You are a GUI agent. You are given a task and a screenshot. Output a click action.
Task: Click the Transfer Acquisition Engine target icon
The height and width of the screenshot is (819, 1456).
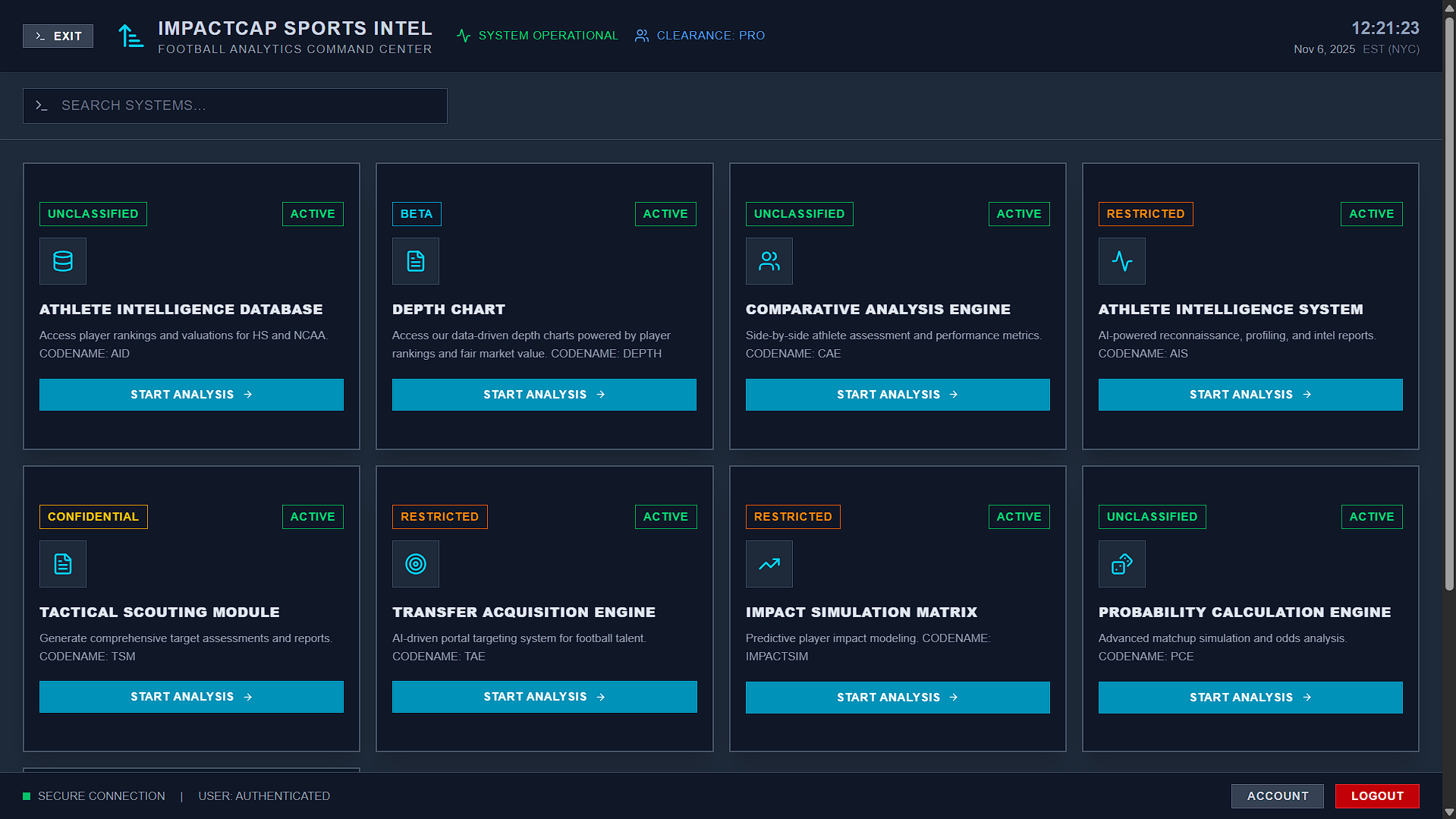(x=415, y=564)
